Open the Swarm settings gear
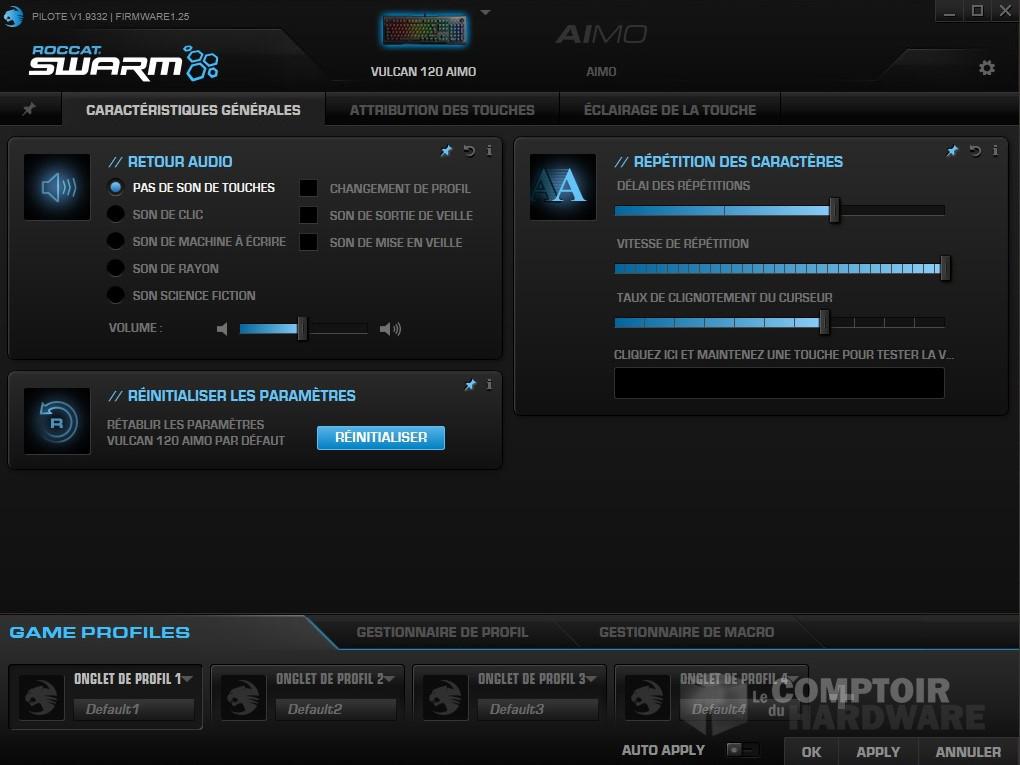 tap(987, 67)
